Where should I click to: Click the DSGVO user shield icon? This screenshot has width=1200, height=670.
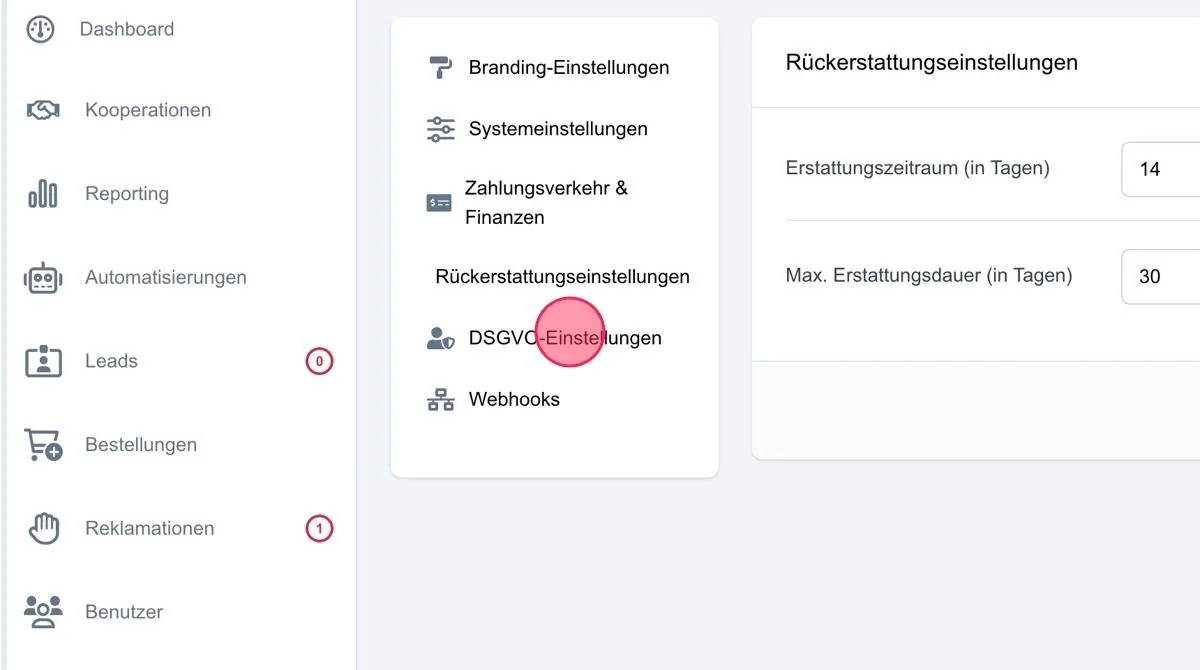point(440,338)
